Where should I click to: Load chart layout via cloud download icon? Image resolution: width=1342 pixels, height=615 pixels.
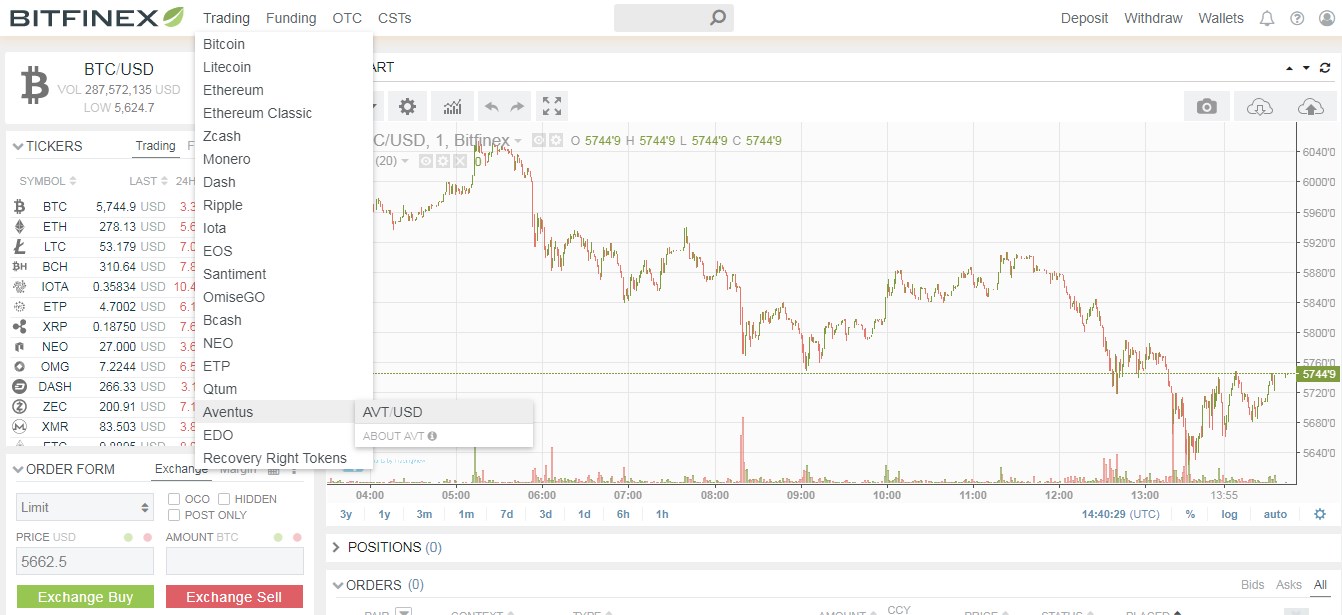1259,105
